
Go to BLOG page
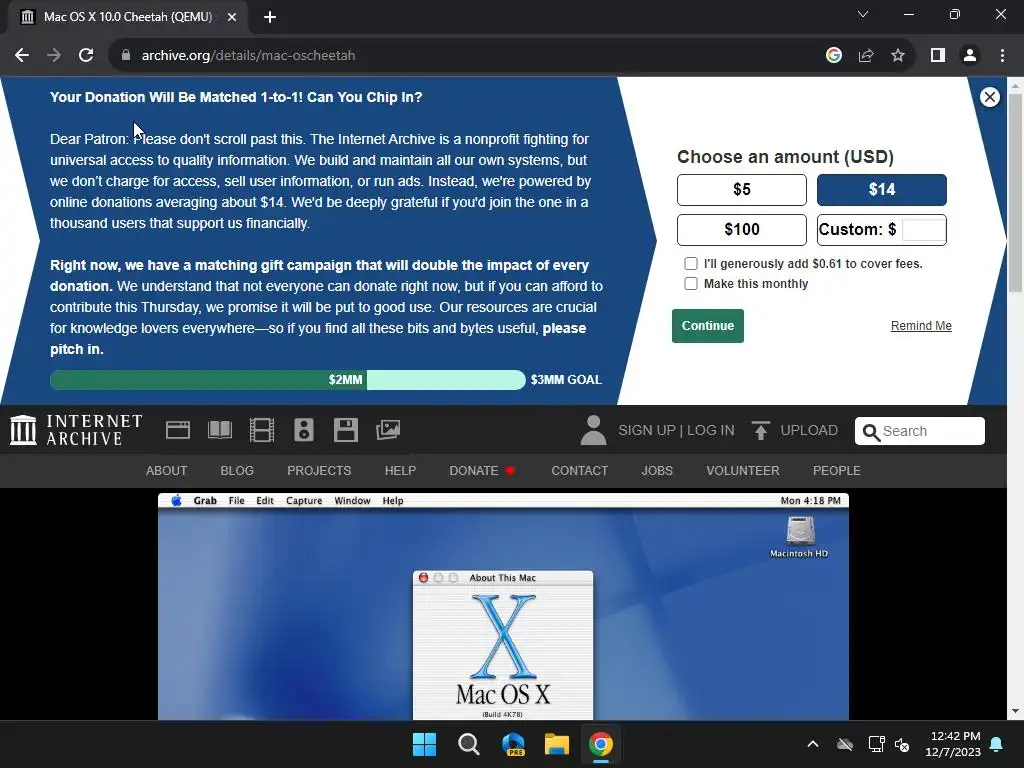click(x=237, y=471)
